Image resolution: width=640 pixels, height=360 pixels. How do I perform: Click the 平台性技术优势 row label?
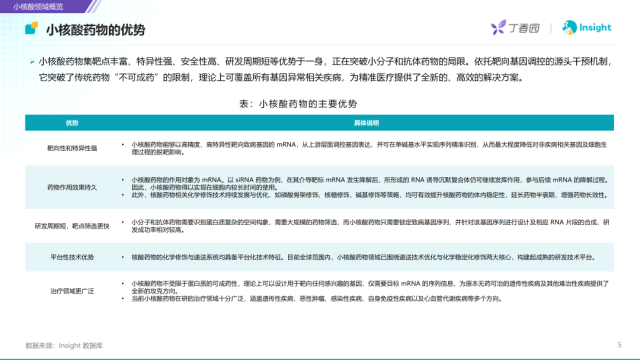point(72,257)
